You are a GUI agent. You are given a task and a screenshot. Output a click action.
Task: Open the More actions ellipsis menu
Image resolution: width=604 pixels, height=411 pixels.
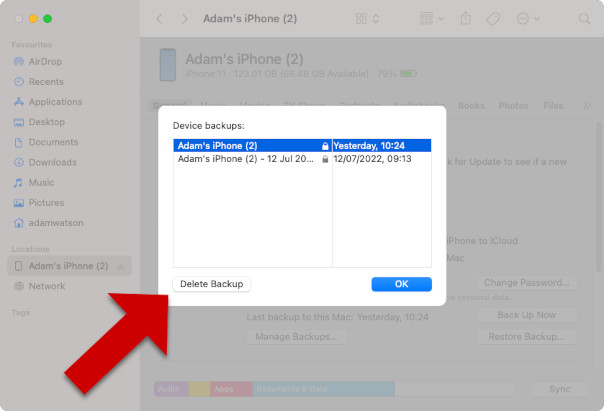pyautogui.click(x=528, y=18)
